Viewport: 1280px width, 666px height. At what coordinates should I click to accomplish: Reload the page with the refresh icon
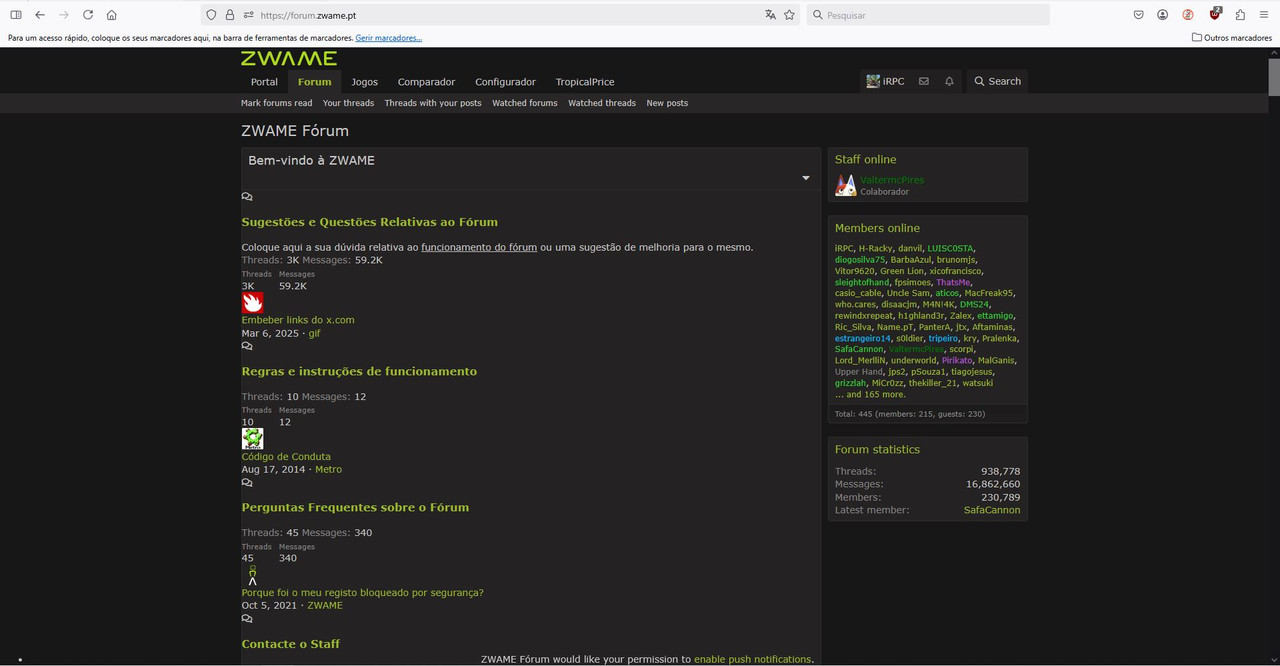(88, 15)
